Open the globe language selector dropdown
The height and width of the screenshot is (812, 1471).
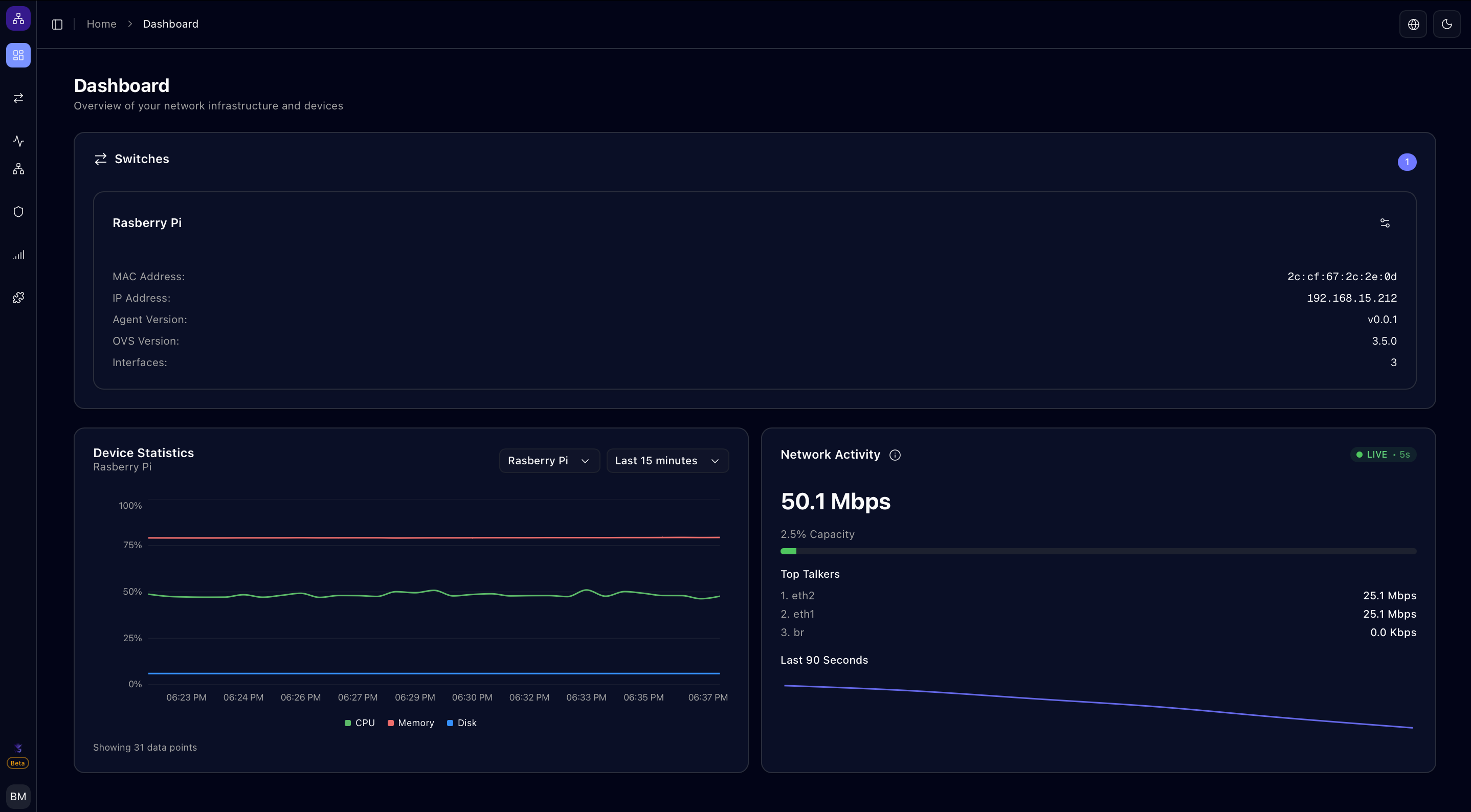[x=1413, y=24]
